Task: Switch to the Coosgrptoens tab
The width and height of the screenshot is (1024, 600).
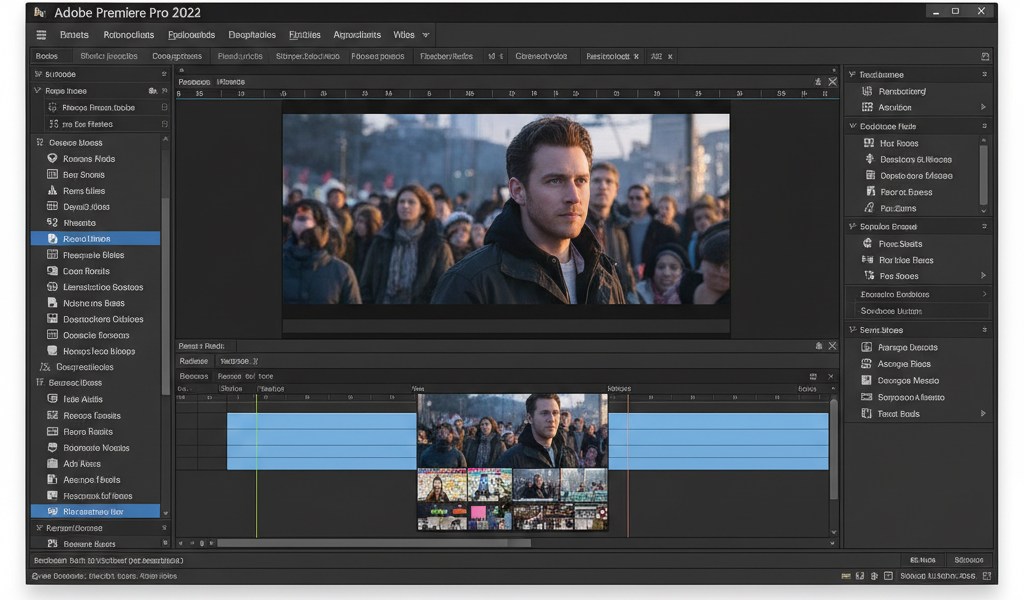Action: click(177, 56)
